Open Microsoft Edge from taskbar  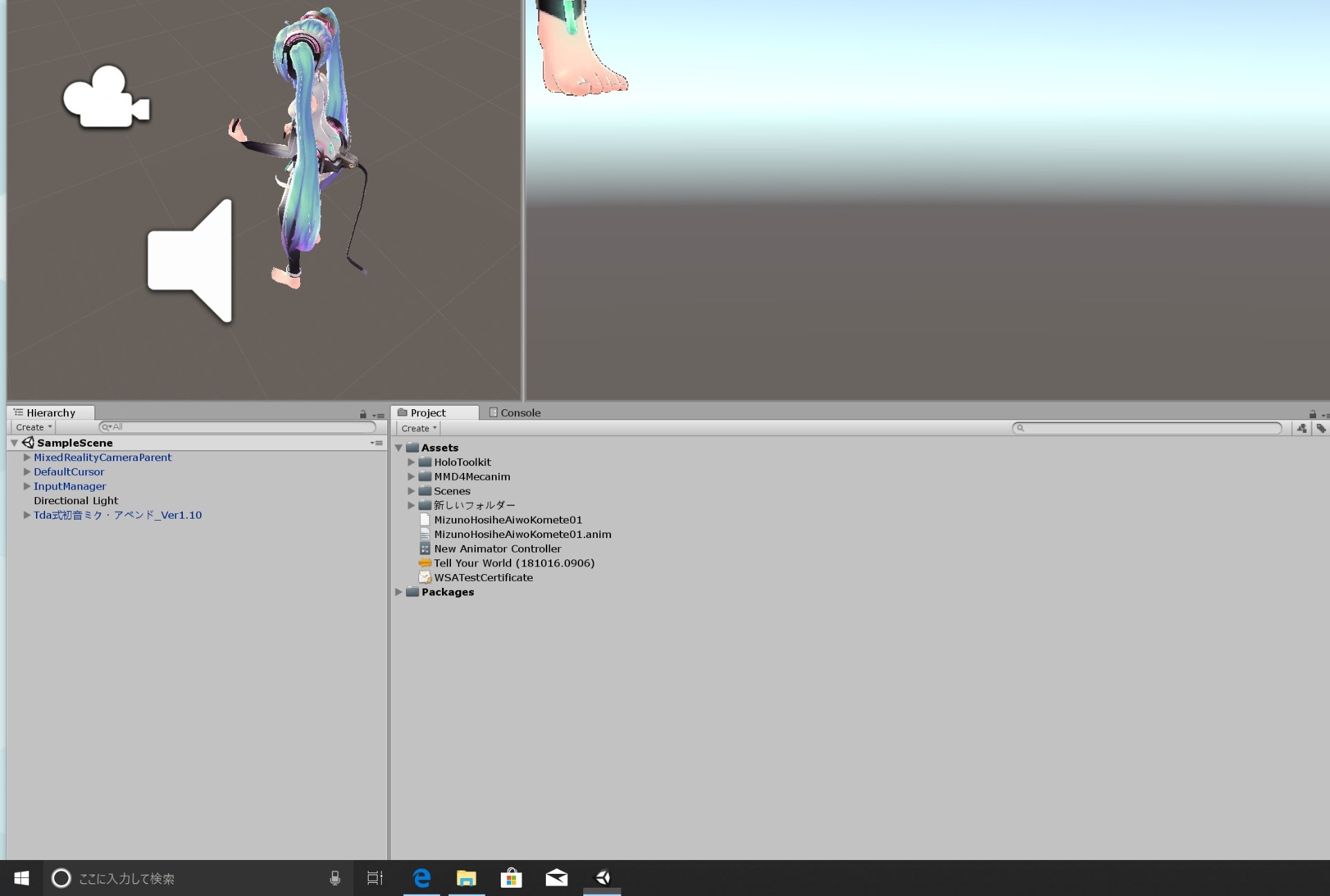pyautogui.click(x=422, y=878)
